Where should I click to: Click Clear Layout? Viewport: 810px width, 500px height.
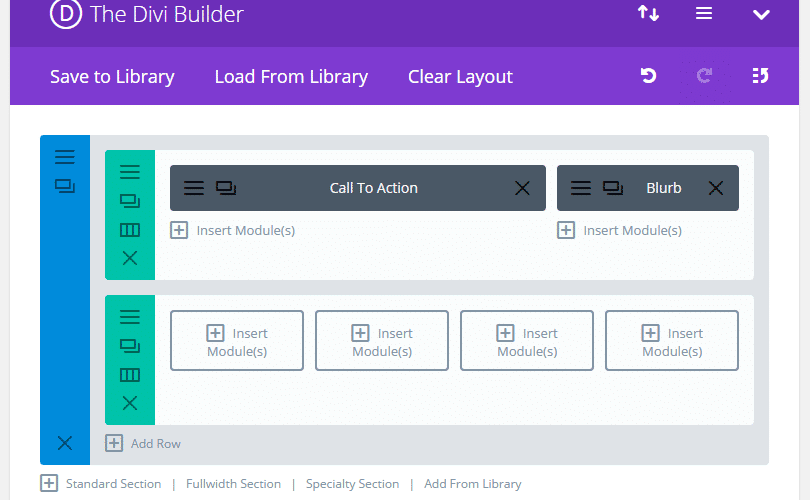tap(460, 76)
